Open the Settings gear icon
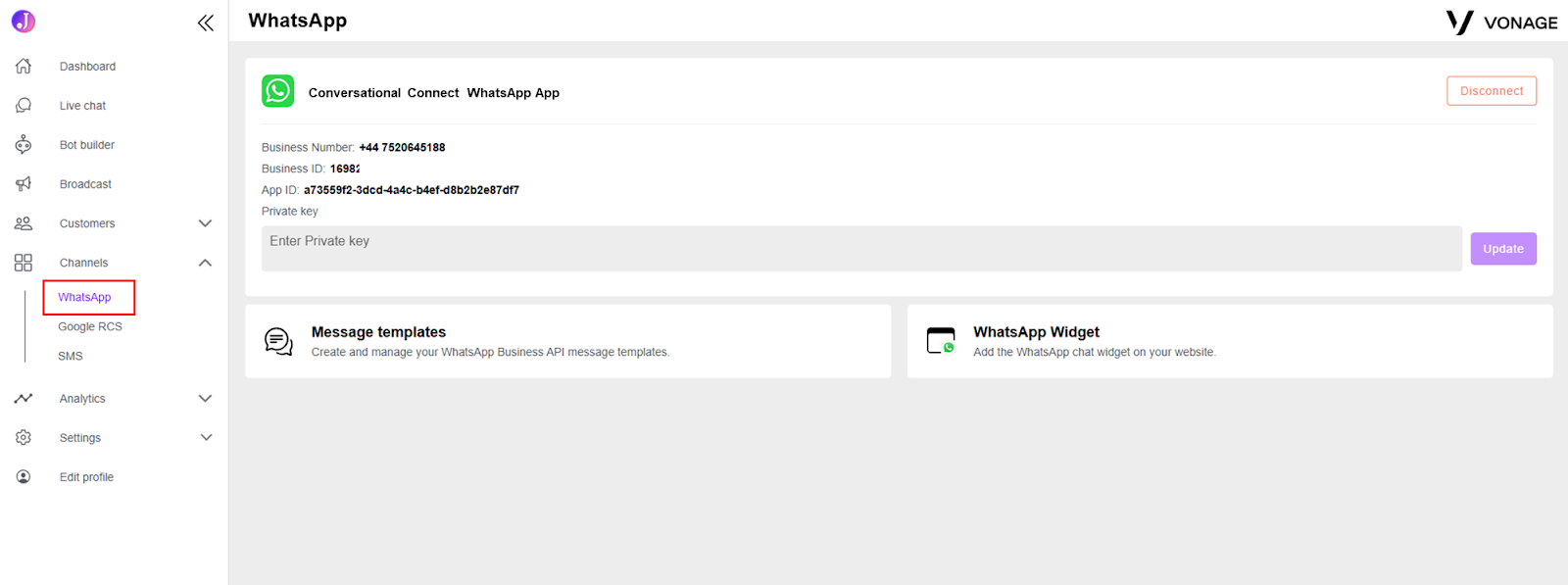 tap(24, 437)
